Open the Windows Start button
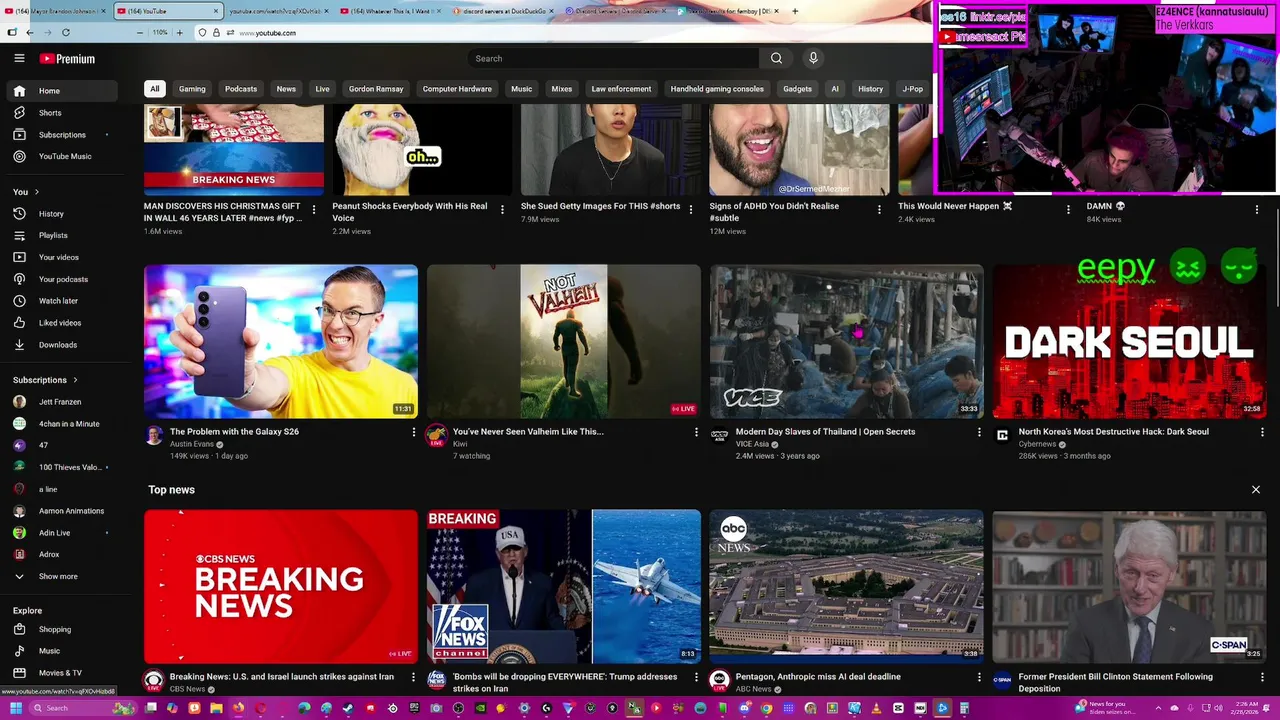 (14, 708)
